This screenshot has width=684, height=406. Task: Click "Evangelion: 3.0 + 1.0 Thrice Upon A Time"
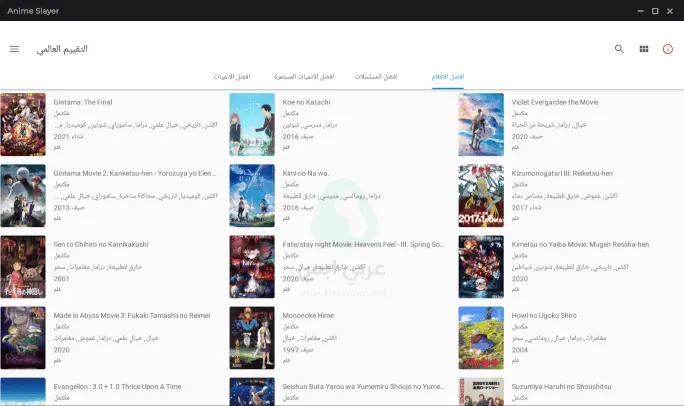(x=117, y=386)
